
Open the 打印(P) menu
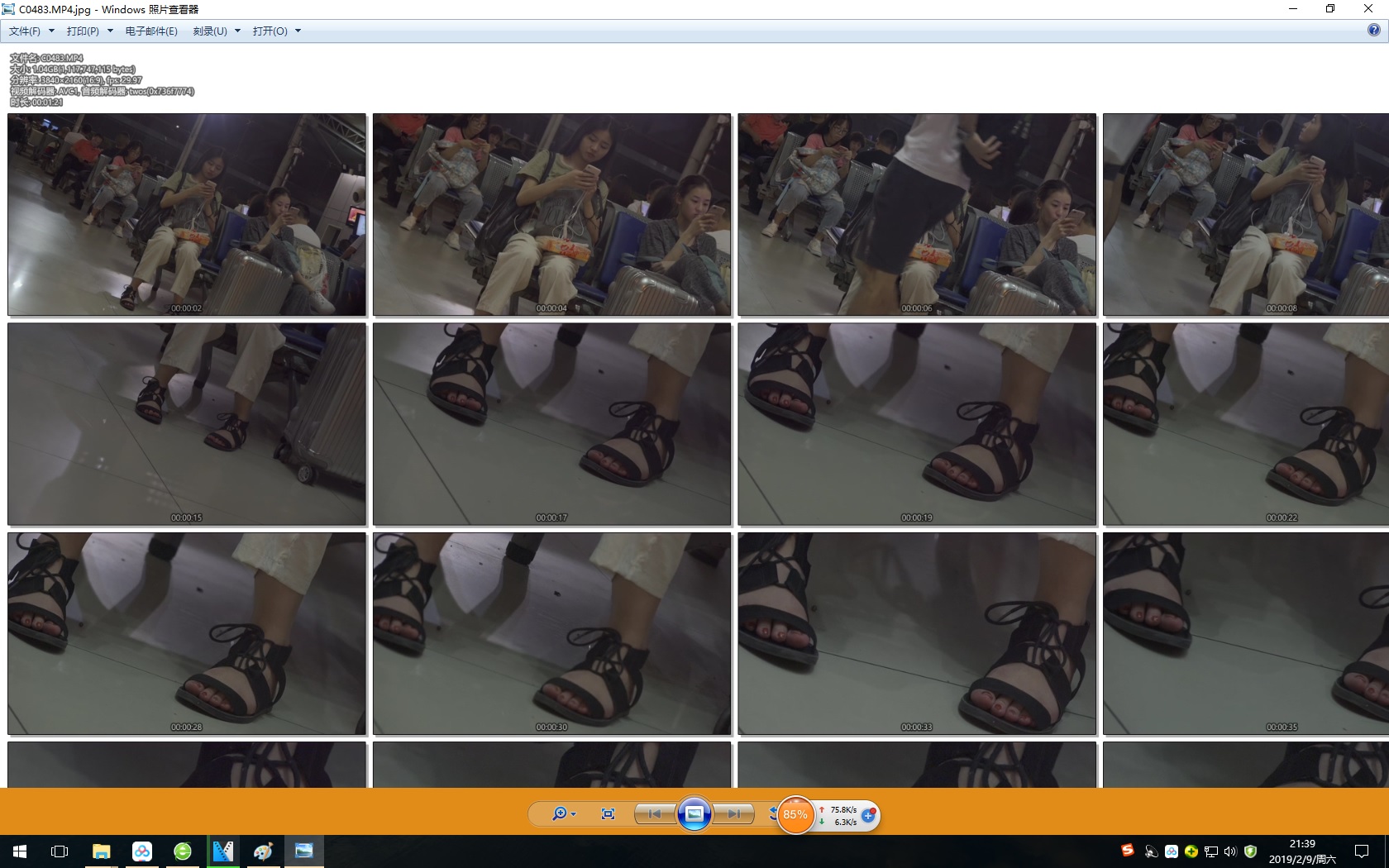point(83,31)
